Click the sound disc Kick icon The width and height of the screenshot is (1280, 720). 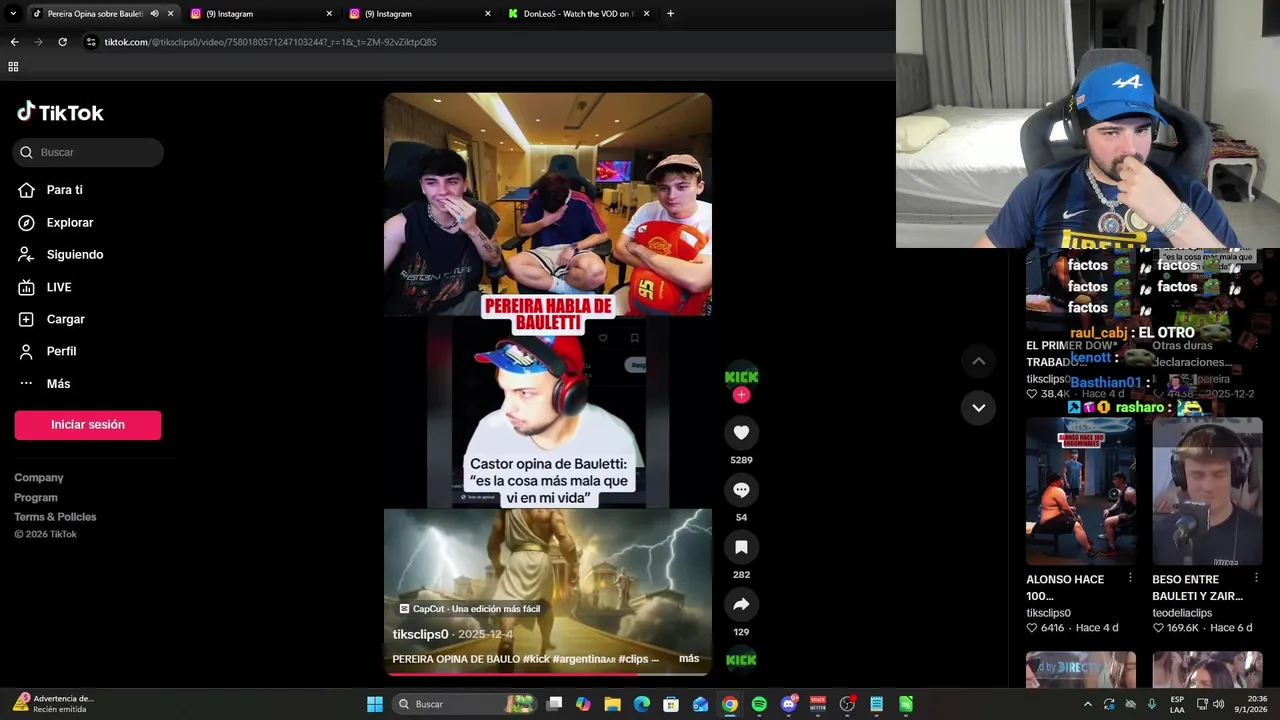pos(741,660)
